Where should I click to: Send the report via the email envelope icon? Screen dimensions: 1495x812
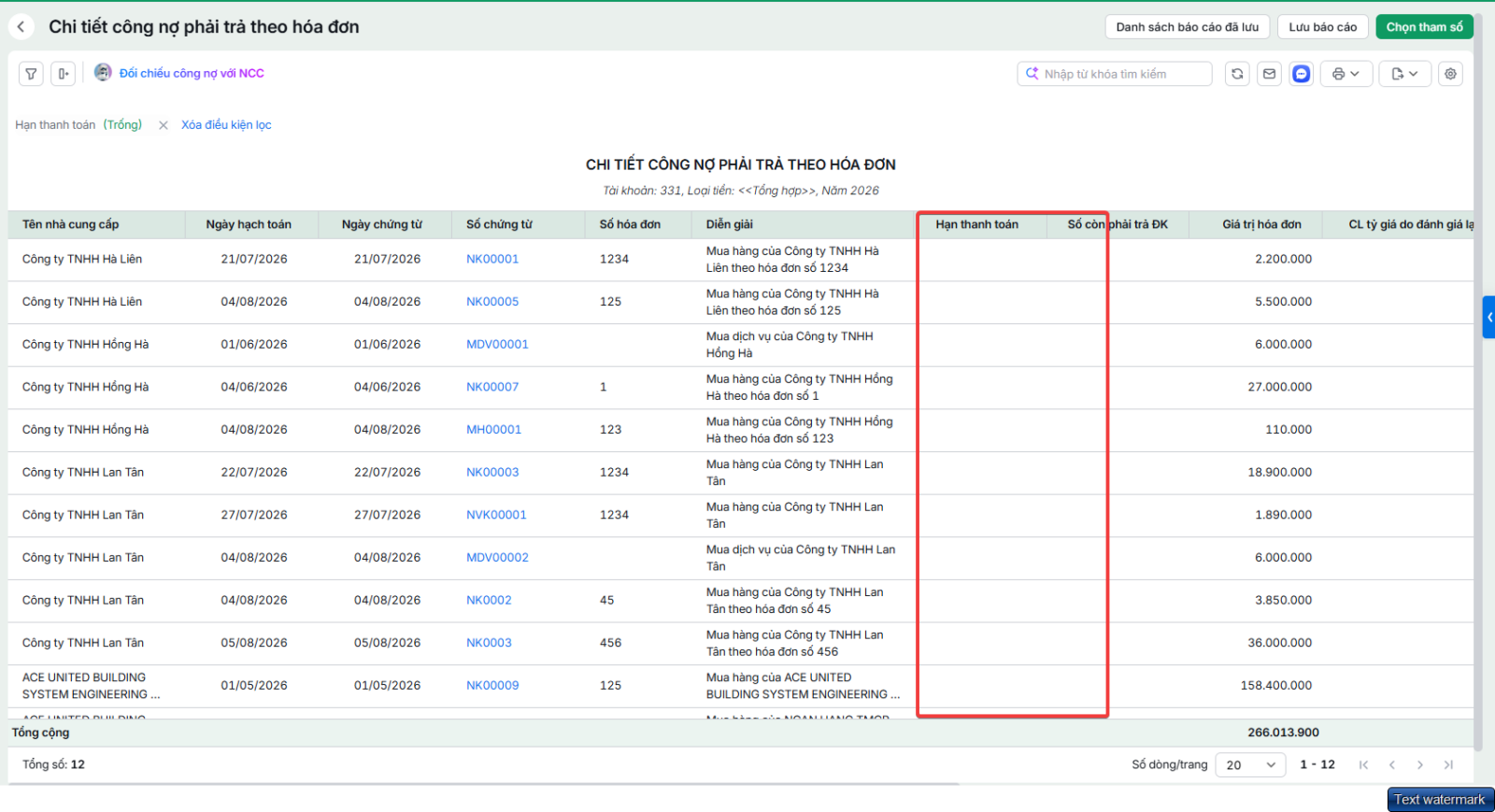pyautogui.click(x=1269, y=74)
